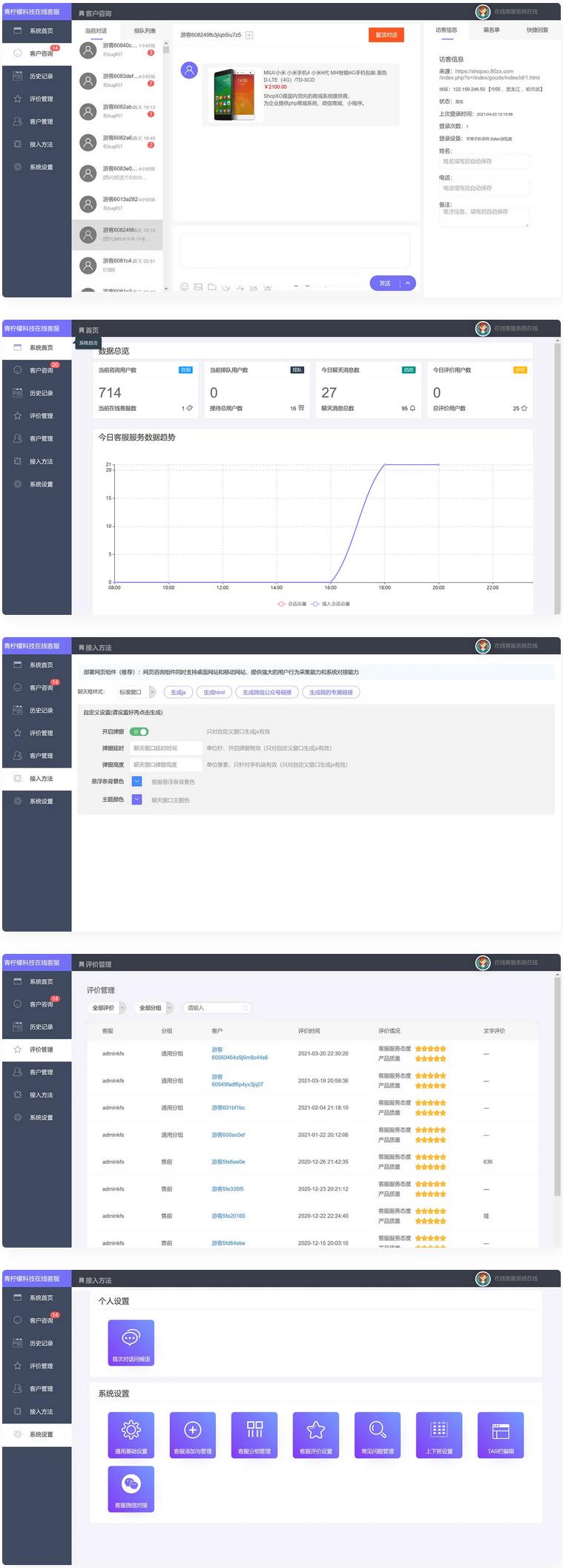Pick the 悬浮条背景色 color swatch
The image size is (563, 1568).
[136, 781]
